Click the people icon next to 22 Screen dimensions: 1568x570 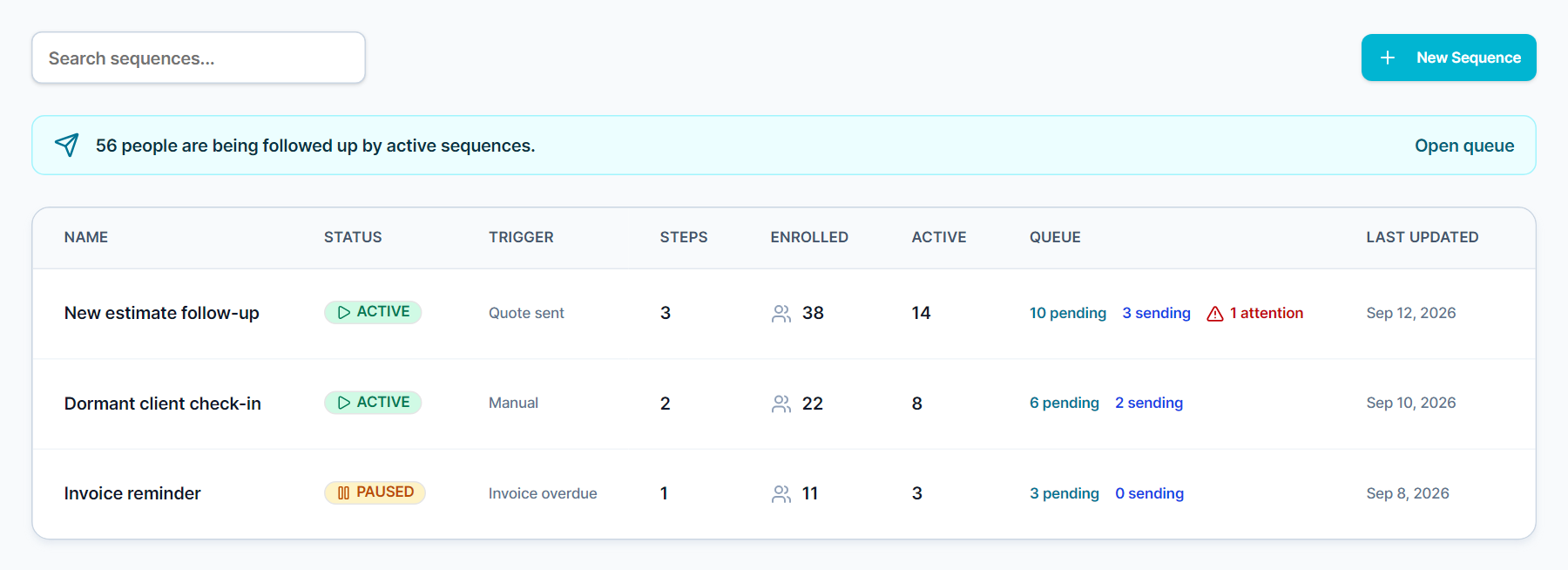click(x=781, y=404)
